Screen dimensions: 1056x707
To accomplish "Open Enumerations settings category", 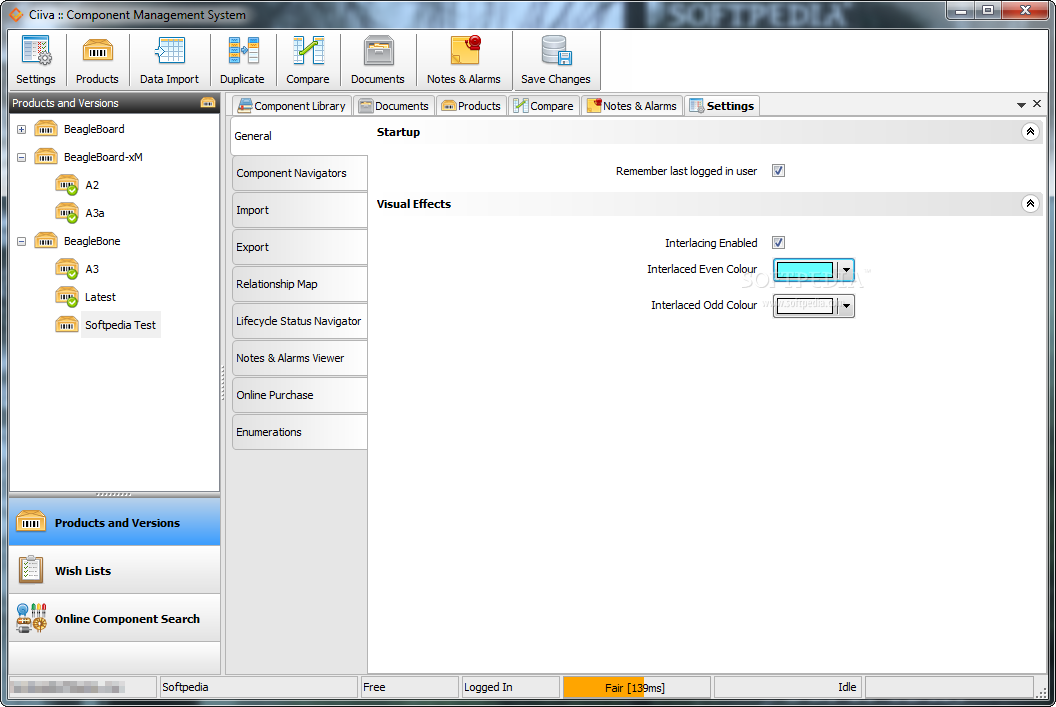I will [300, 432].
